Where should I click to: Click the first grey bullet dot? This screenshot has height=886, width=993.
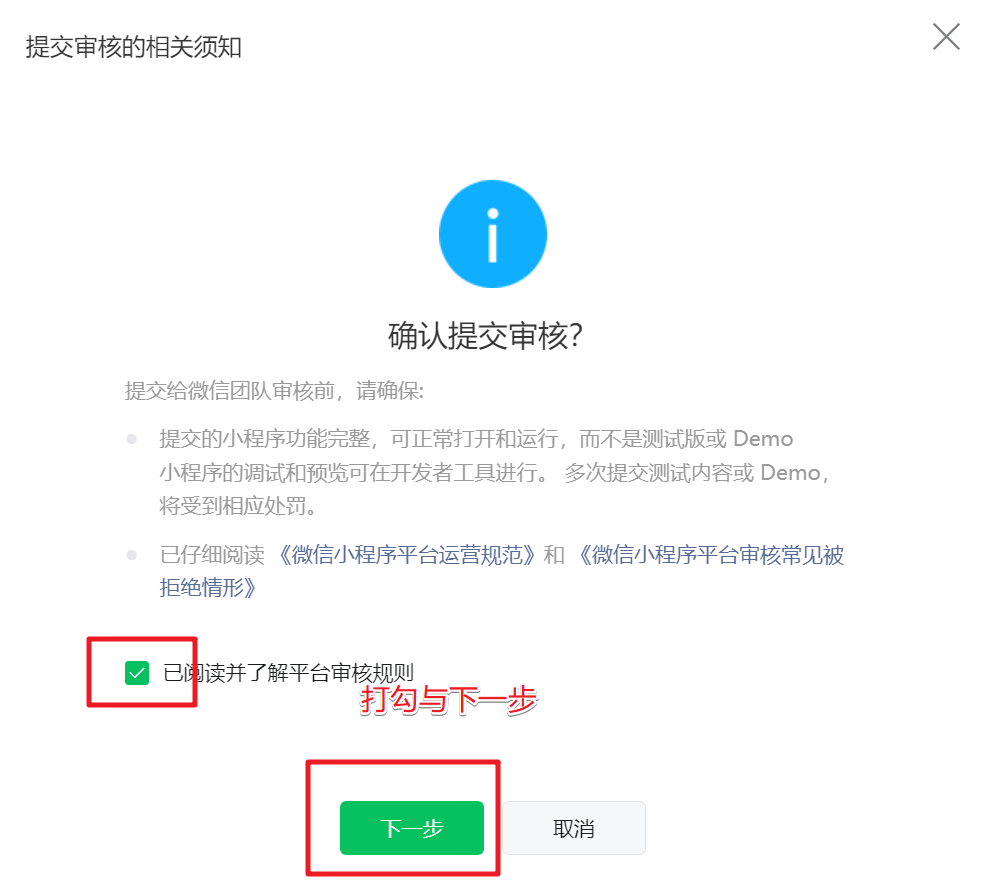click(132, 439)
